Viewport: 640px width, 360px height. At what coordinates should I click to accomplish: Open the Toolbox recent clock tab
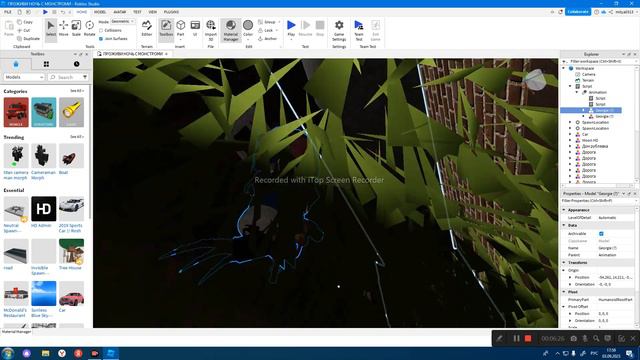(76, 64)
